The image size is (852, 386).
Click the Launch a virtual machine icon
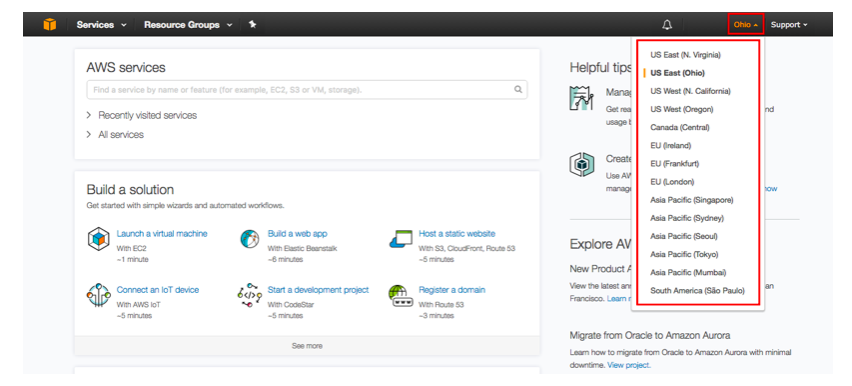click(98, 239)
